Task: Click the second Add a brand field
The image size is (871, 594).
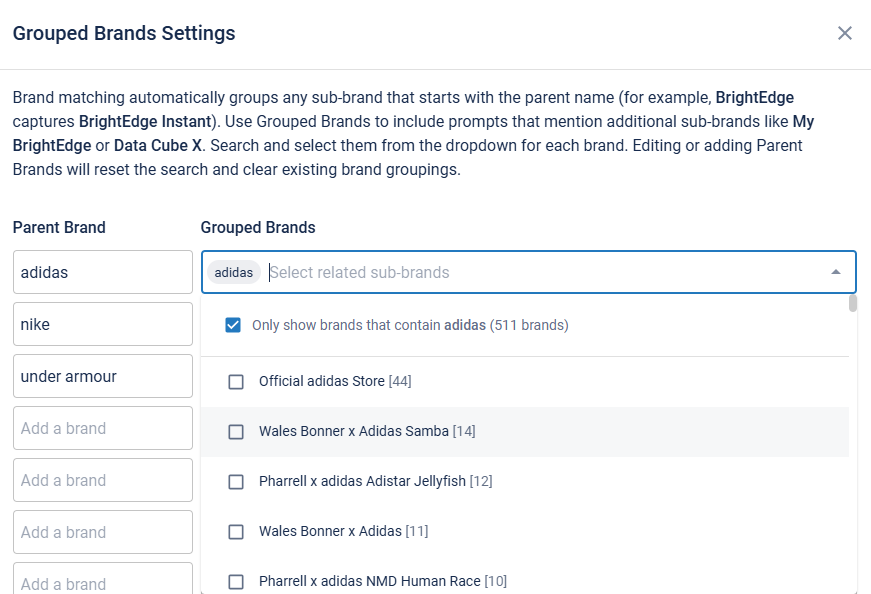Action: 103,480
